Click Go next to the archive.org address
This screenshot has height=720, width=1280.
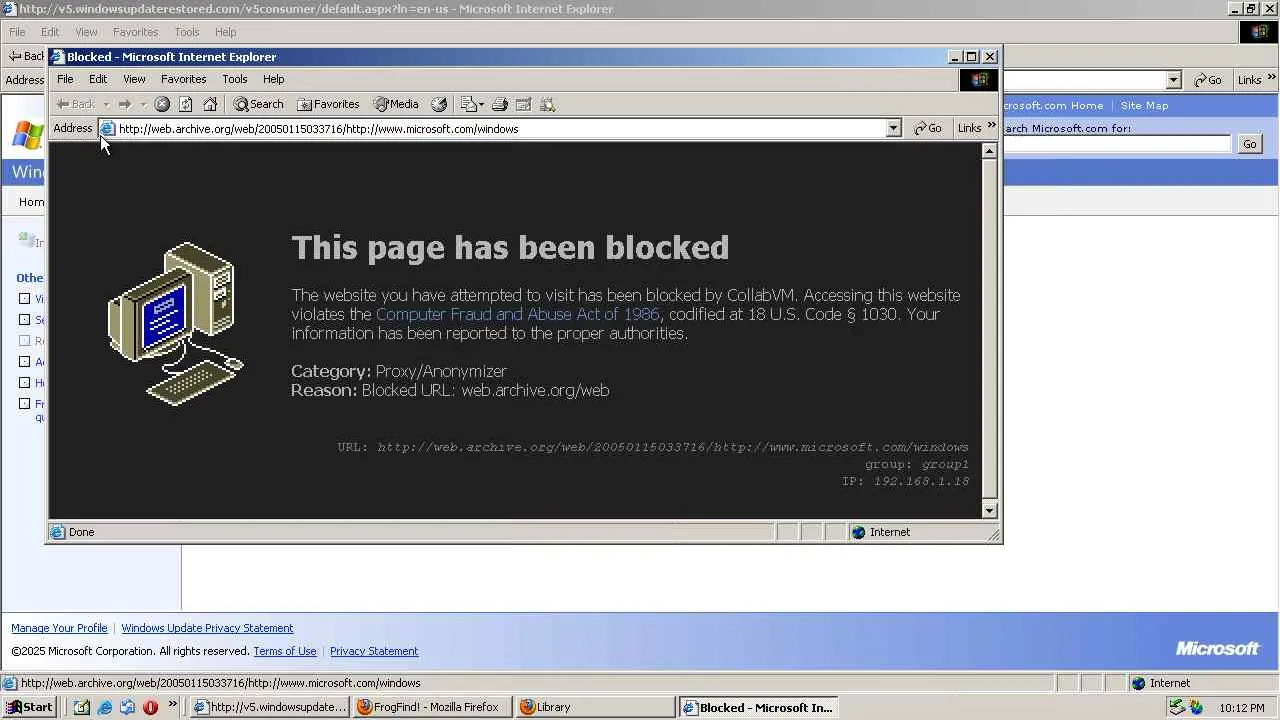point(928,128)
